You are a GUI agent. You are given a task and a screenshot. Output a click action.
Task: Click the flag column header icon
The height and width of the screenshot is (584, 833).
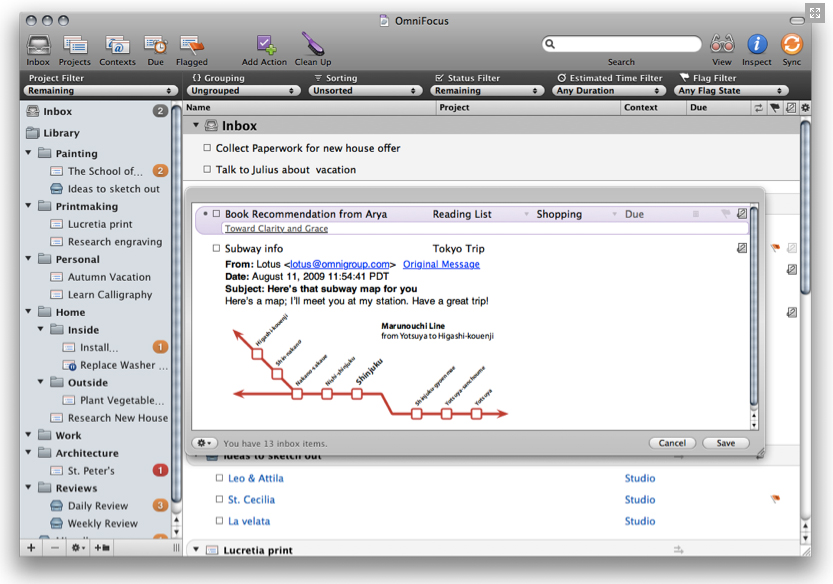pos(775,108)
